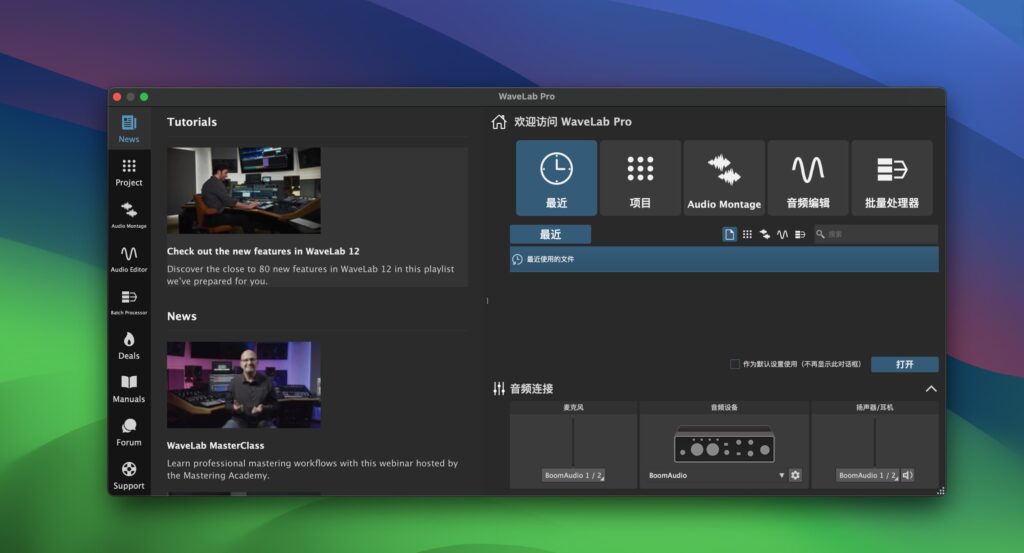Click the blue 最近 tab button
Viewport: 1024px width, 553px height.
(x=550, y=234)
